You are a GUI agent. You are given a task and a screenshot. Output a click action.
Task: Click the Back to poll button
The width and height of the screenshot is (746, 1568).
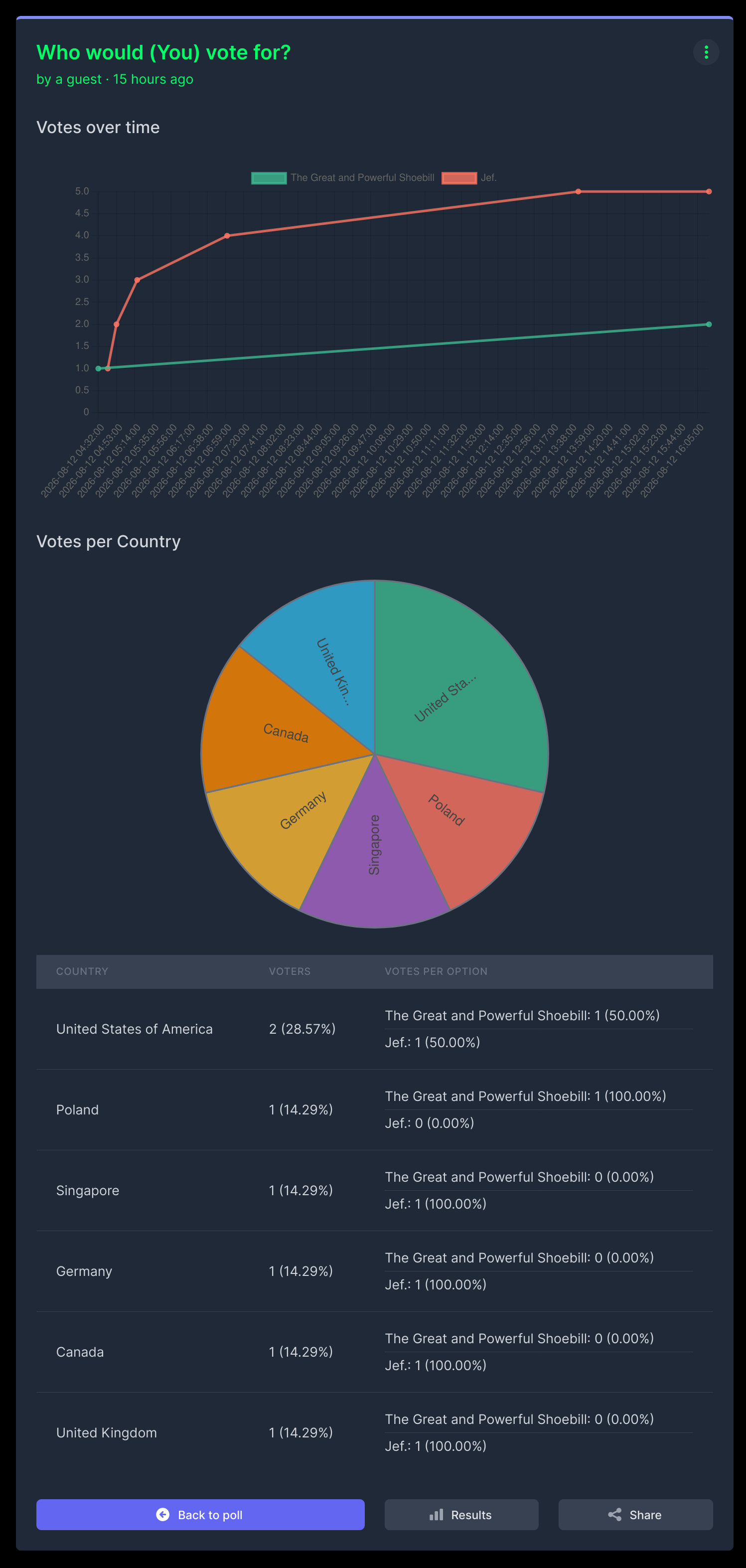point(200,1515)
